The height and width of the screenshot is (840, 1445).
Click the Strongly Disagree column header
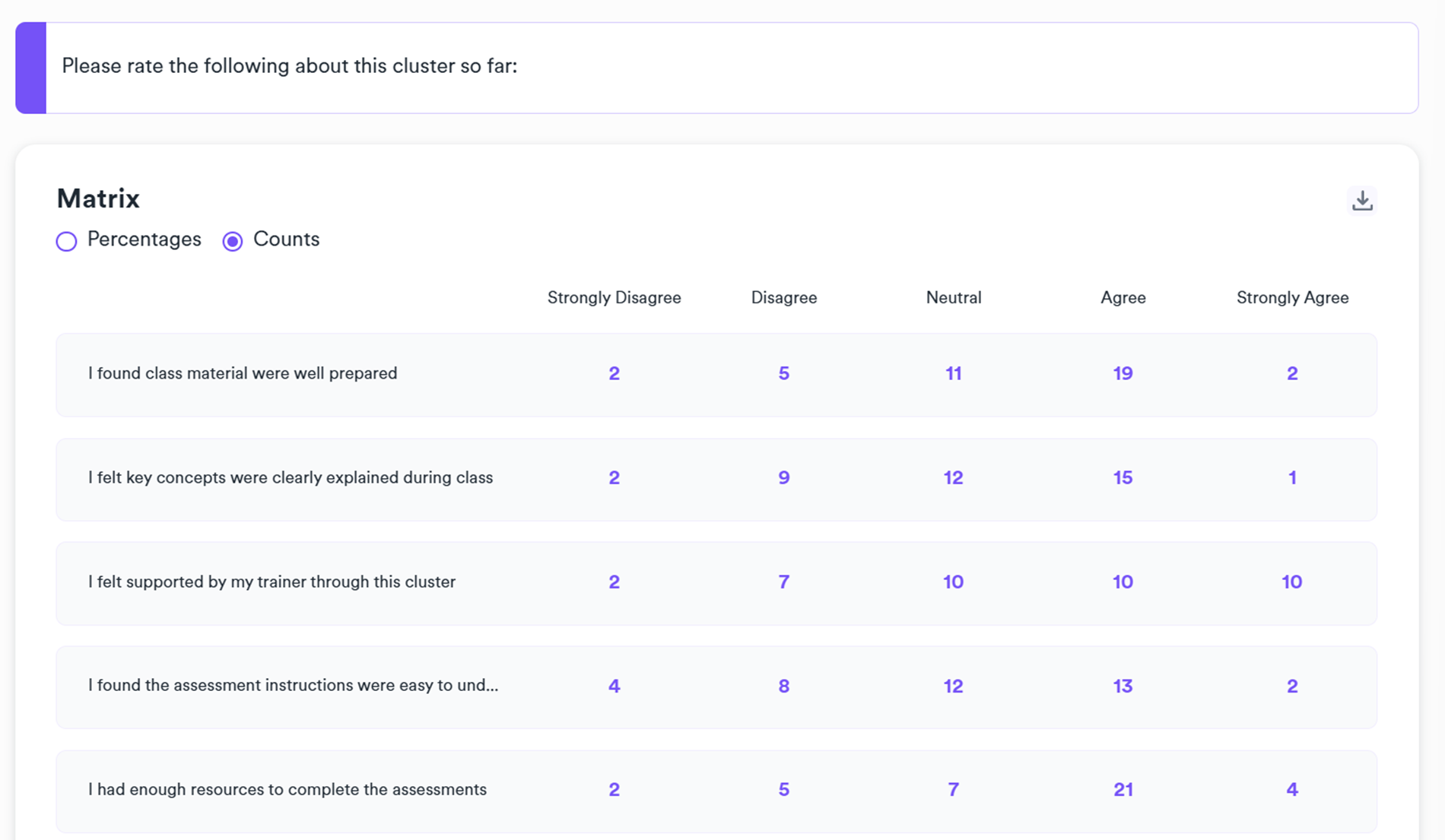[614, 297]
